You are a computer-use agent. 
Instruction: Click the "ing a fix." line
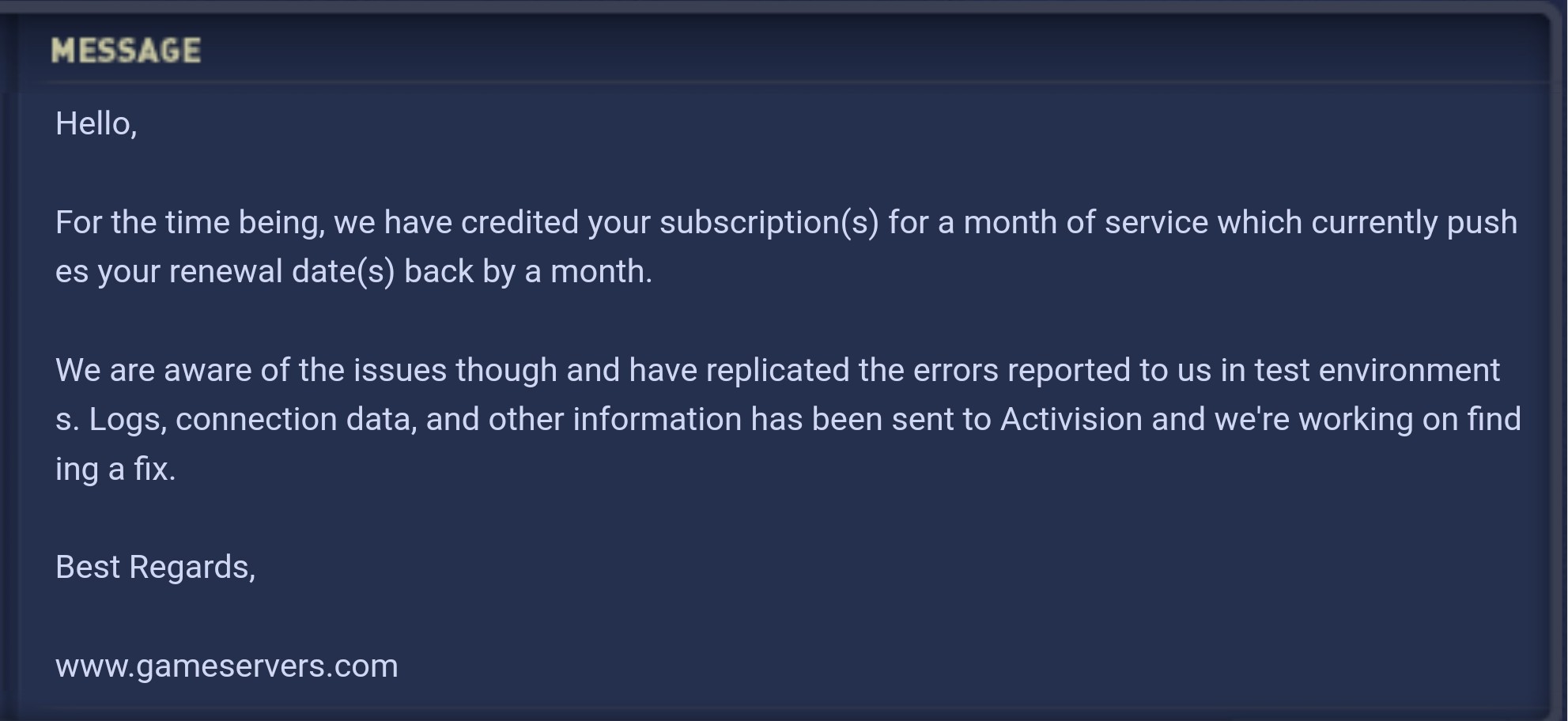click(115, 470)
